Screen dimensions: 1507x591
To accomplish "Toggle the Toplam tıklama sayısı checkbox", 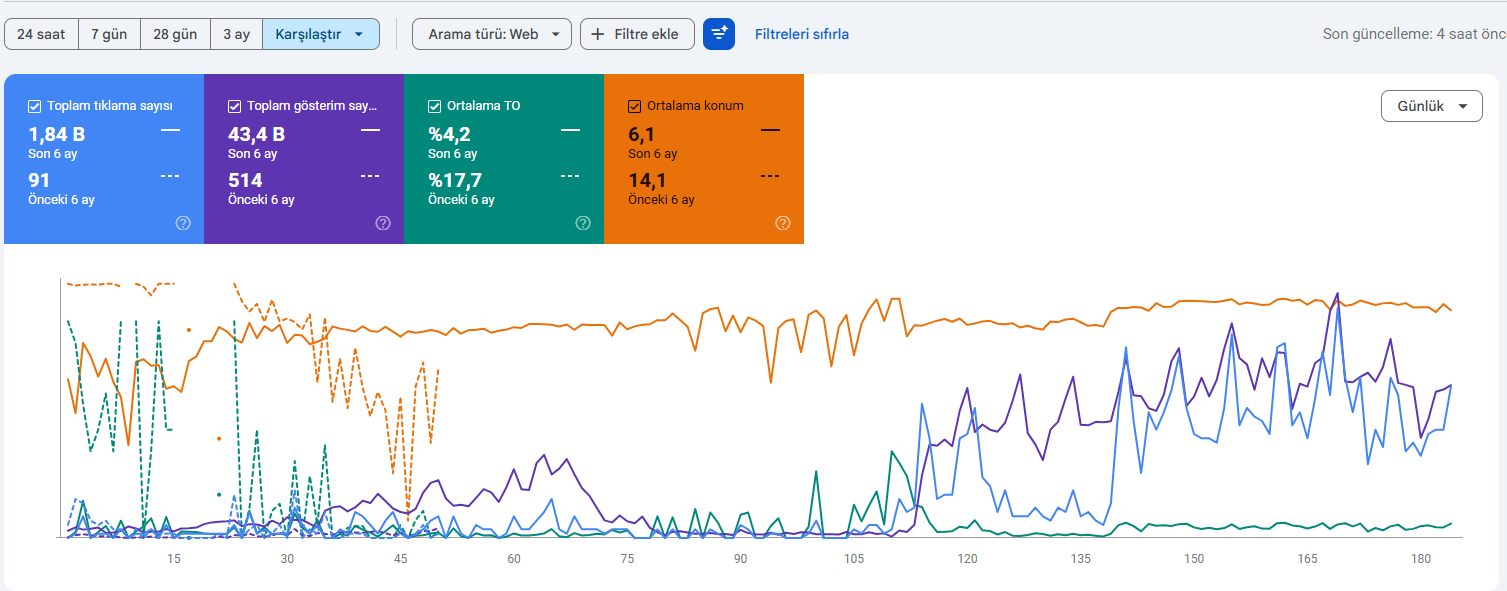I will [35, 106].
